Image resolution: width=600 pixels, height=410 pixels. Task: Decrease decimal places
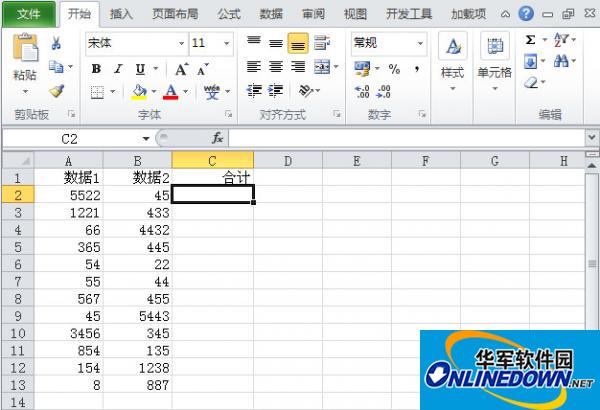[x=383, y=92]
